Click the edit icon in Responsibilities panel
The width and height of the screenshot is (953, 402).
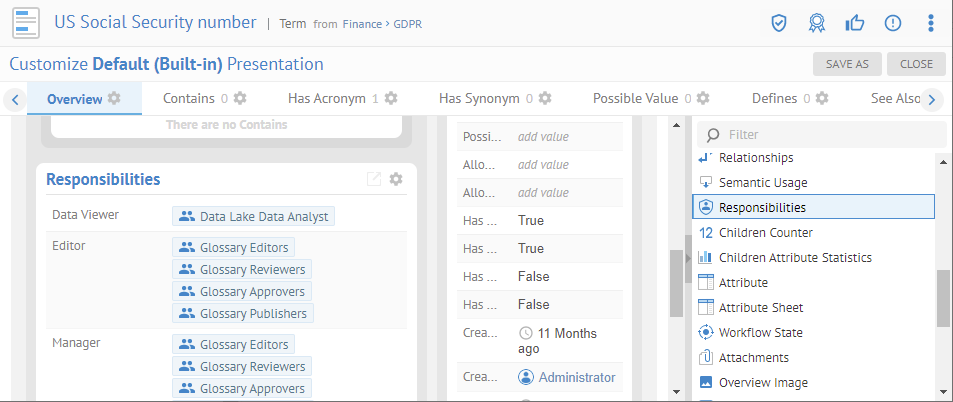pos(374,179)
